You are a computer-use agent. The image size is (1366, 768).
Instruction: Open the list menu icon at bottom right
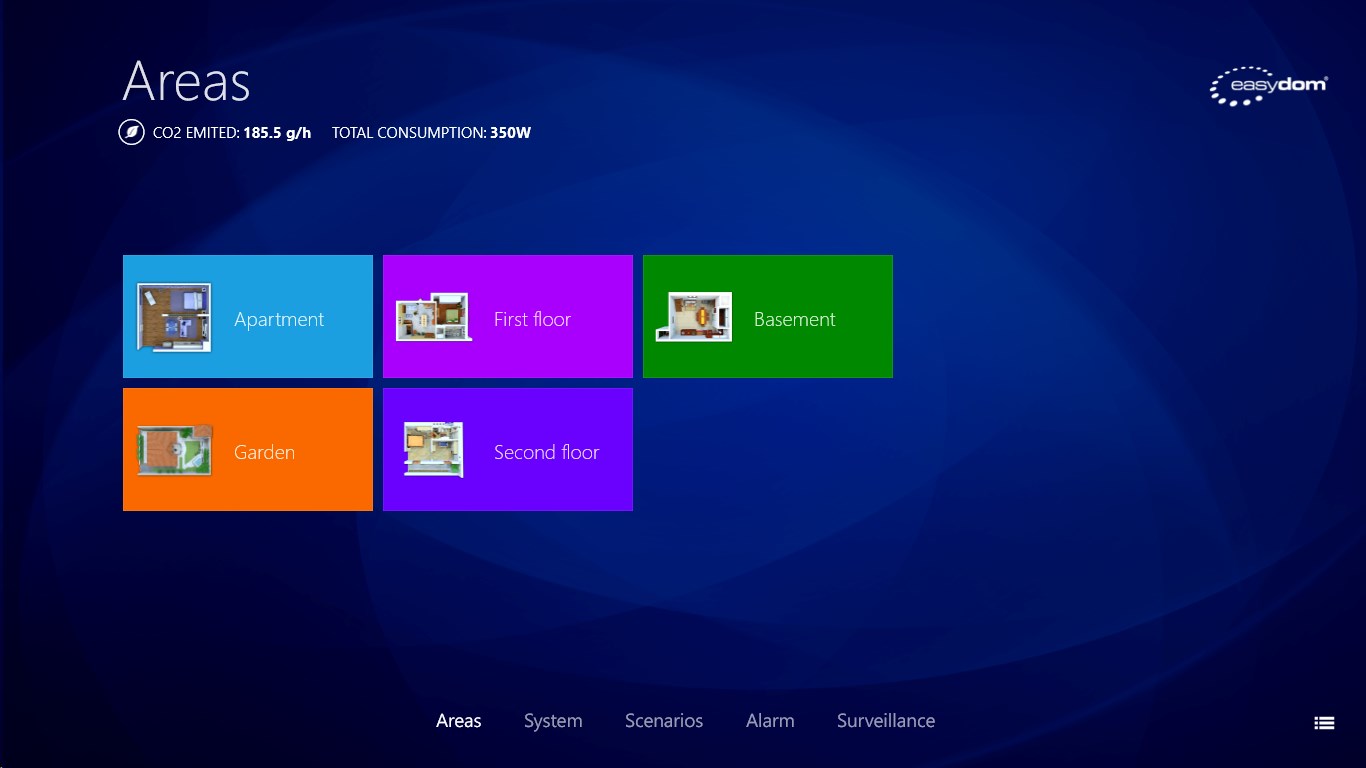pyautogui.click(x=1324, y=723)
